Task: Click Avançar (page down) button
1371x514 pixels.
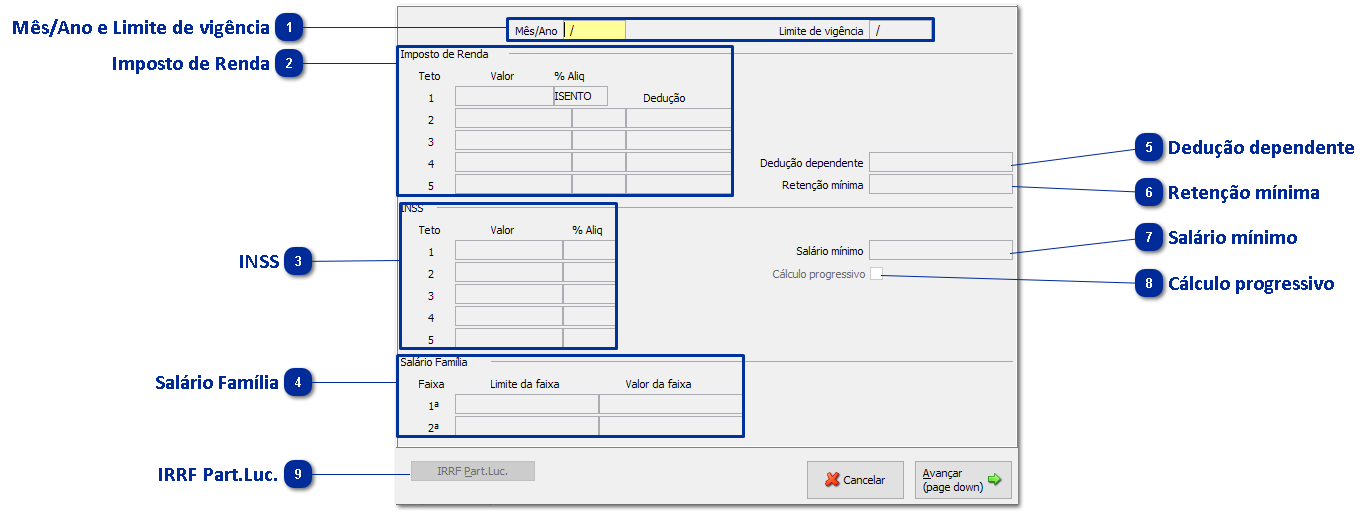Action: tap(962, 480)
